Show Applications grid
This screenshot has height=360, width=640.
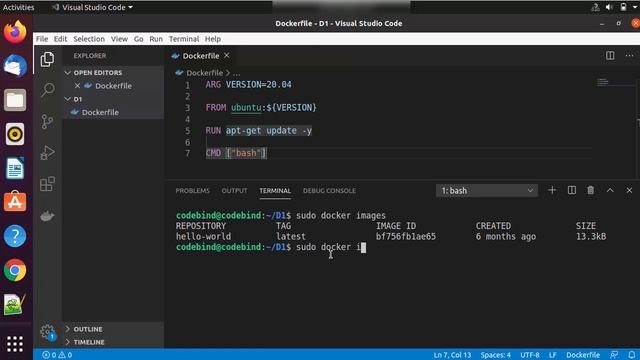(15, 344)
